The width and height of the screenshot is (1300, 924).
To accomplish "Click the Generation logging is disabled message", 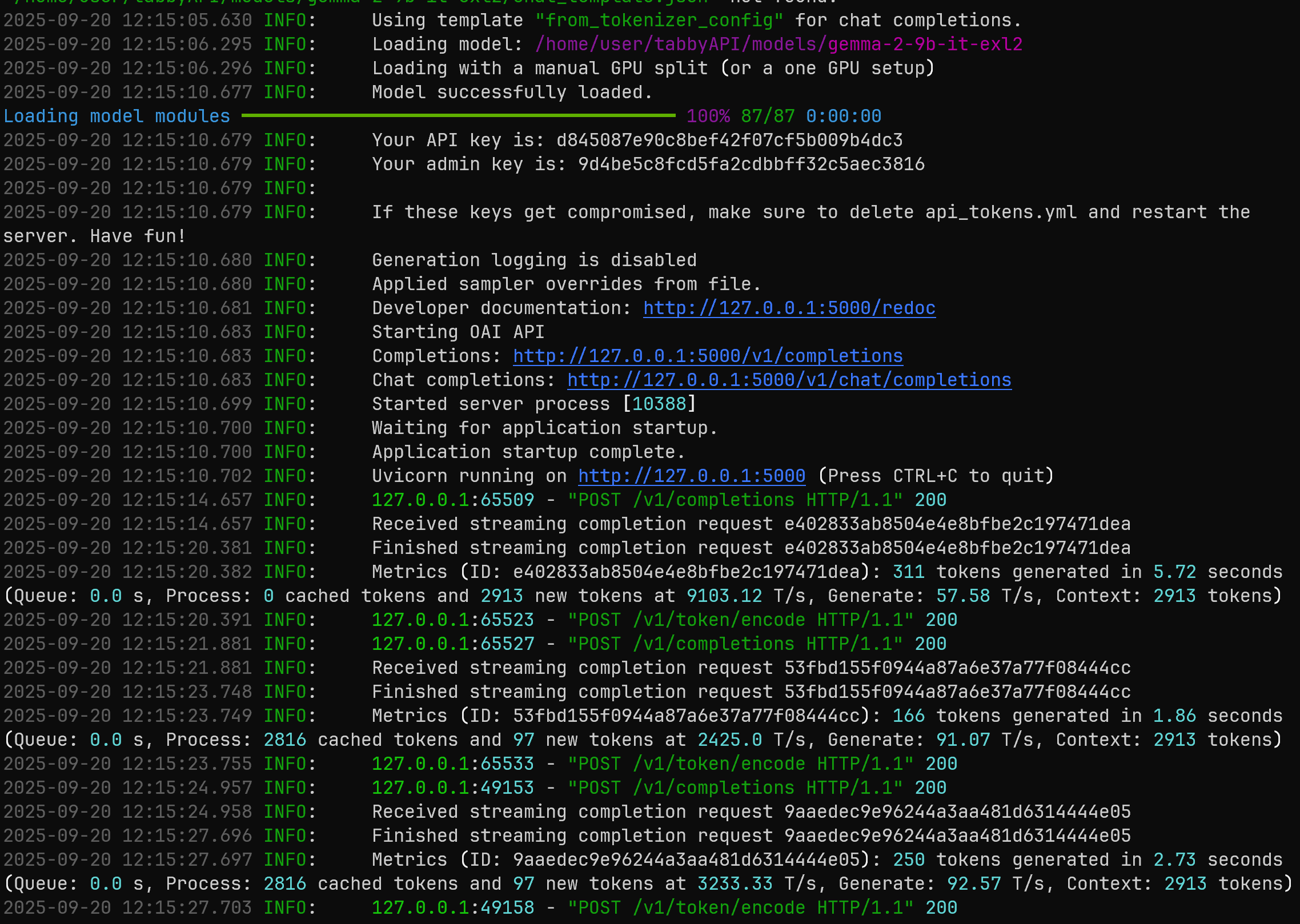I will [x=534, y=260].
